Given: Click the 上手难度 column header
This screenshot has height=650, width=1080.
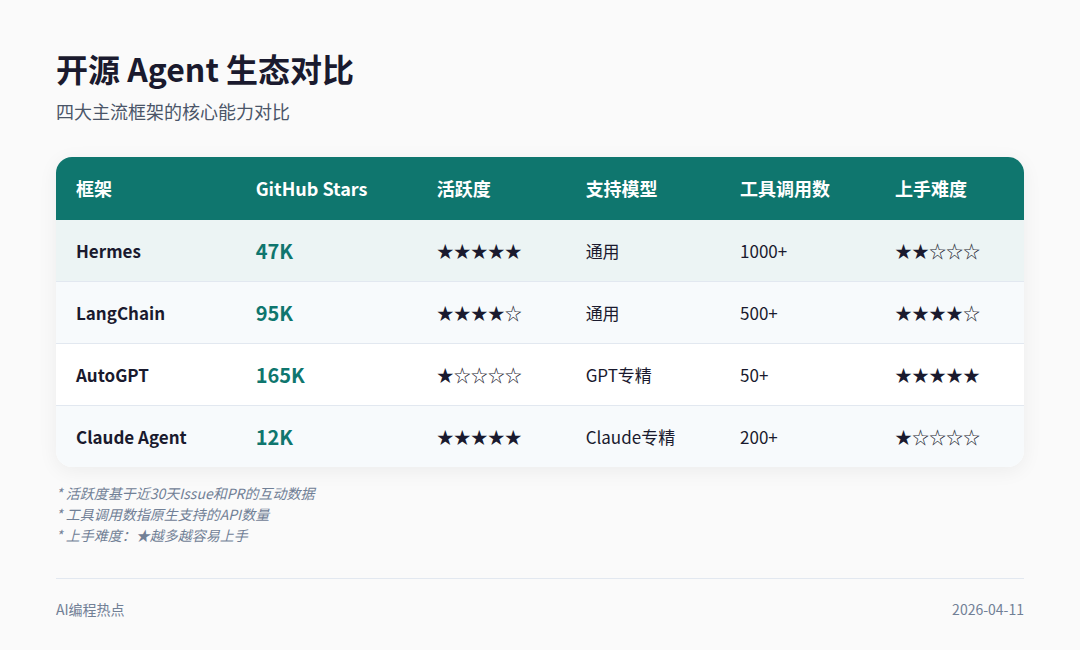Looking at the screenshot, I should tap(931, 189).
